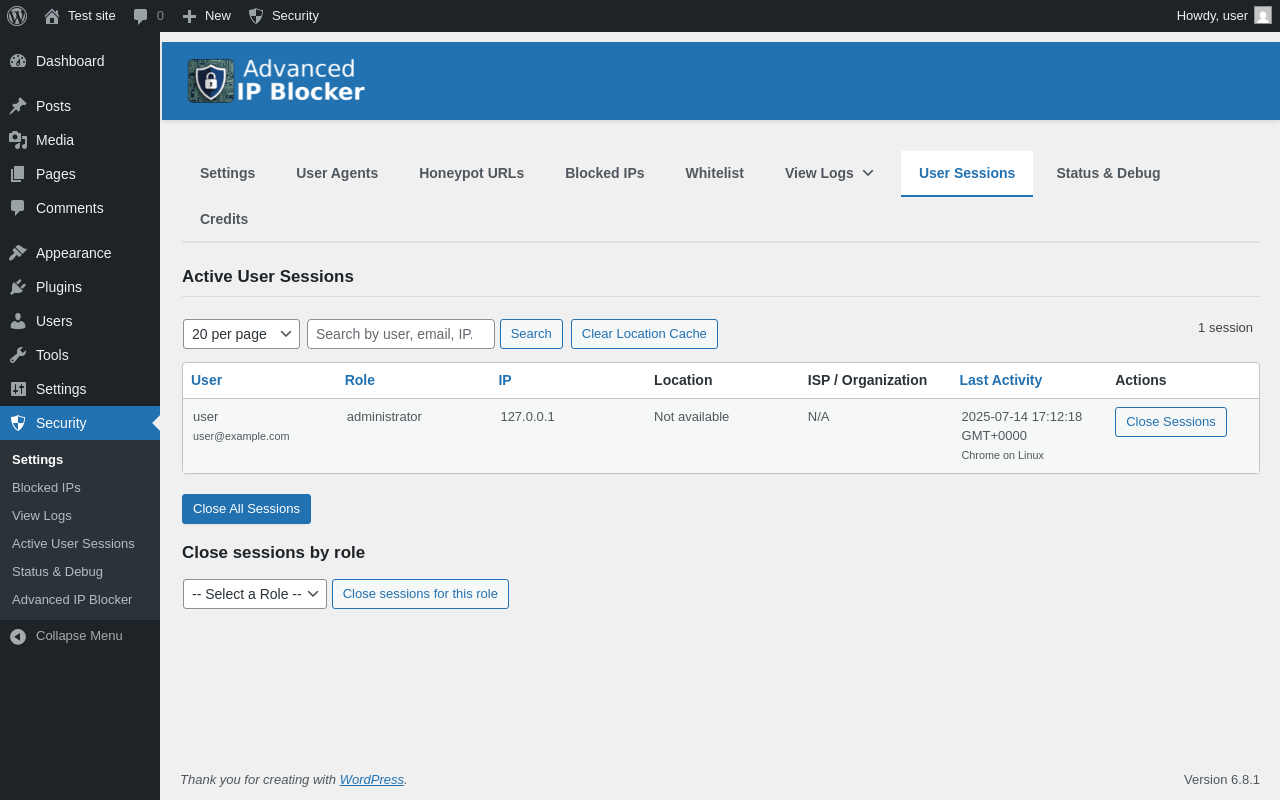Click the Test site home icon
This screenshot has width=1280, height=800.
(x=52, y=16)
